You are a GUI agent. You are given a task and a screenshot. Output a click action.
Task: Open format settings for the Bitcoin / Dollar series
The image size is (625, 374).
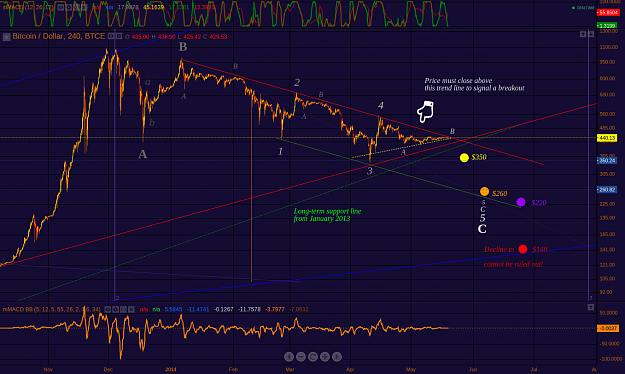(119, 36)
